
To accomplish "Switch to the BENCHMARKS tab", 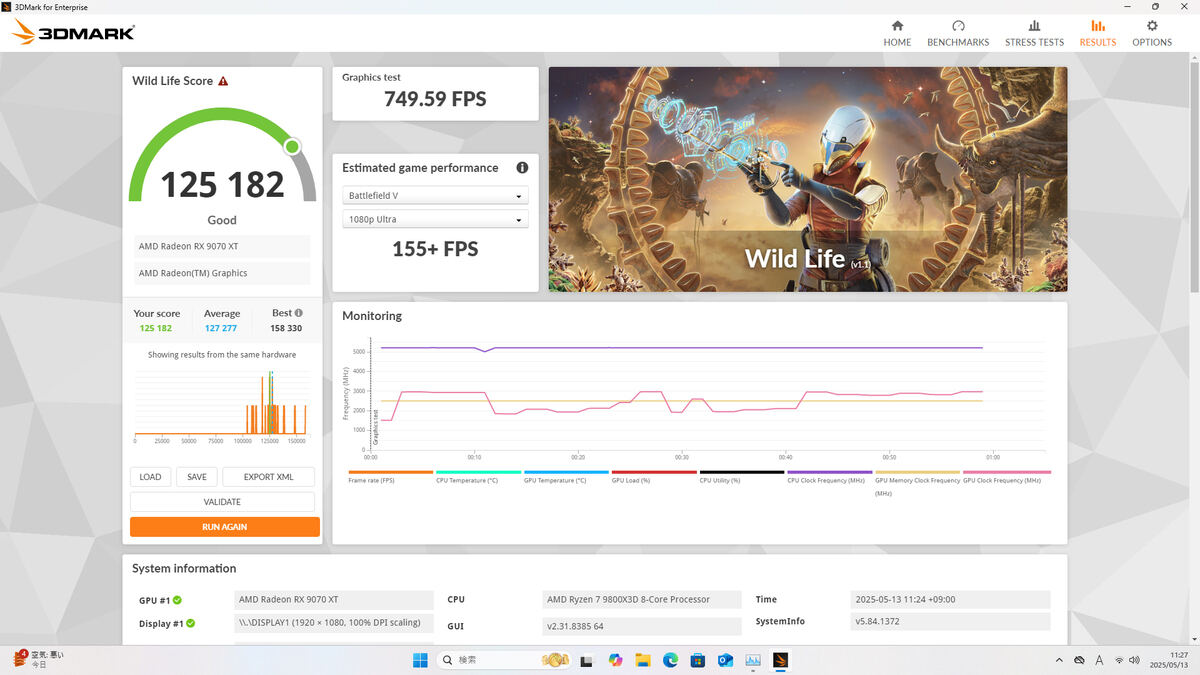I will coord(958,33).
